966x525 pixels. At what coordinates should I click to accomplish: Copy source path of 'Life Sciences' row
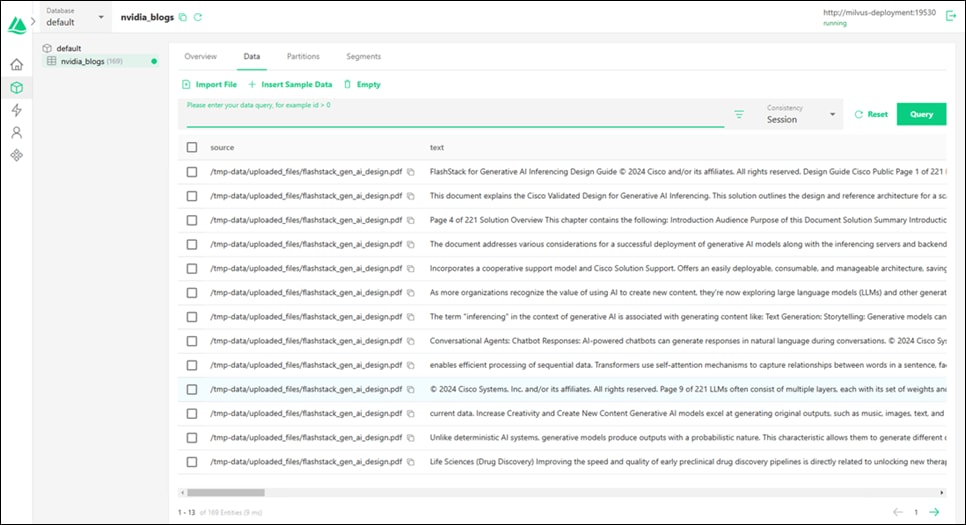(x=411, y=462)
